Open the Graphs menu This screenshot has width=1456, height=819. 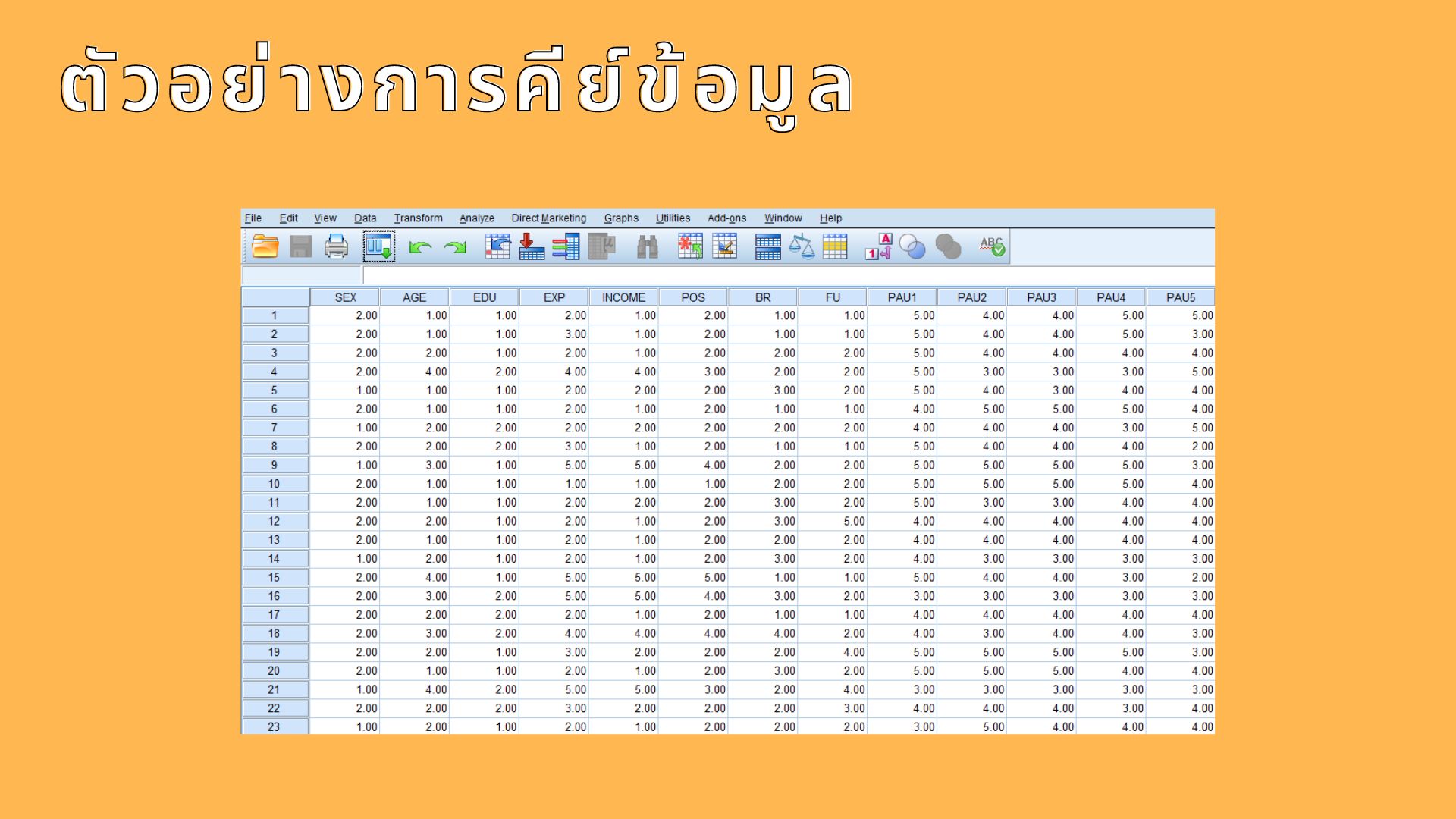tap(621, 218)
